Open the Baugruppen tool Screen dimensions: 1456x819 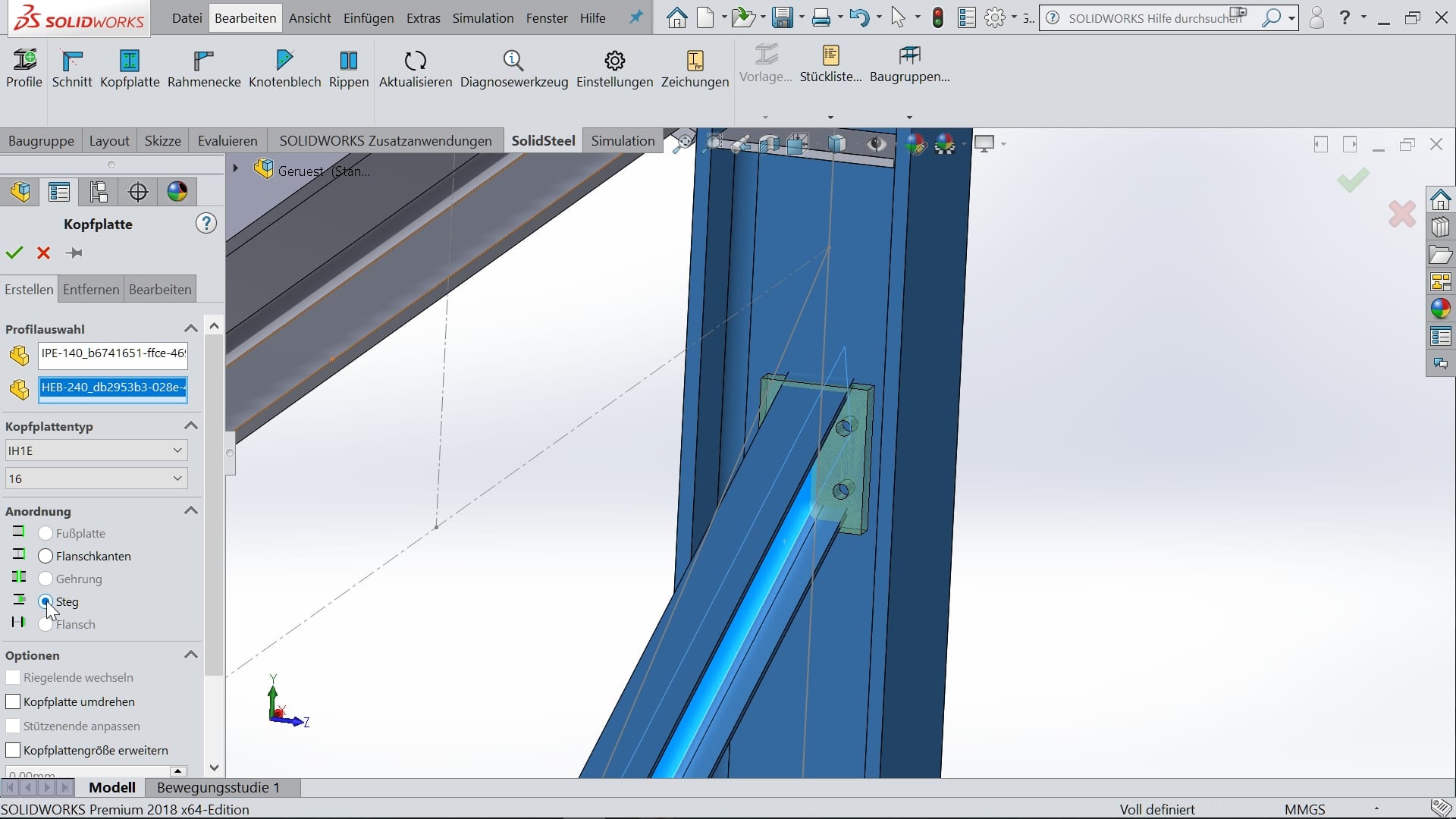point(909,64)
